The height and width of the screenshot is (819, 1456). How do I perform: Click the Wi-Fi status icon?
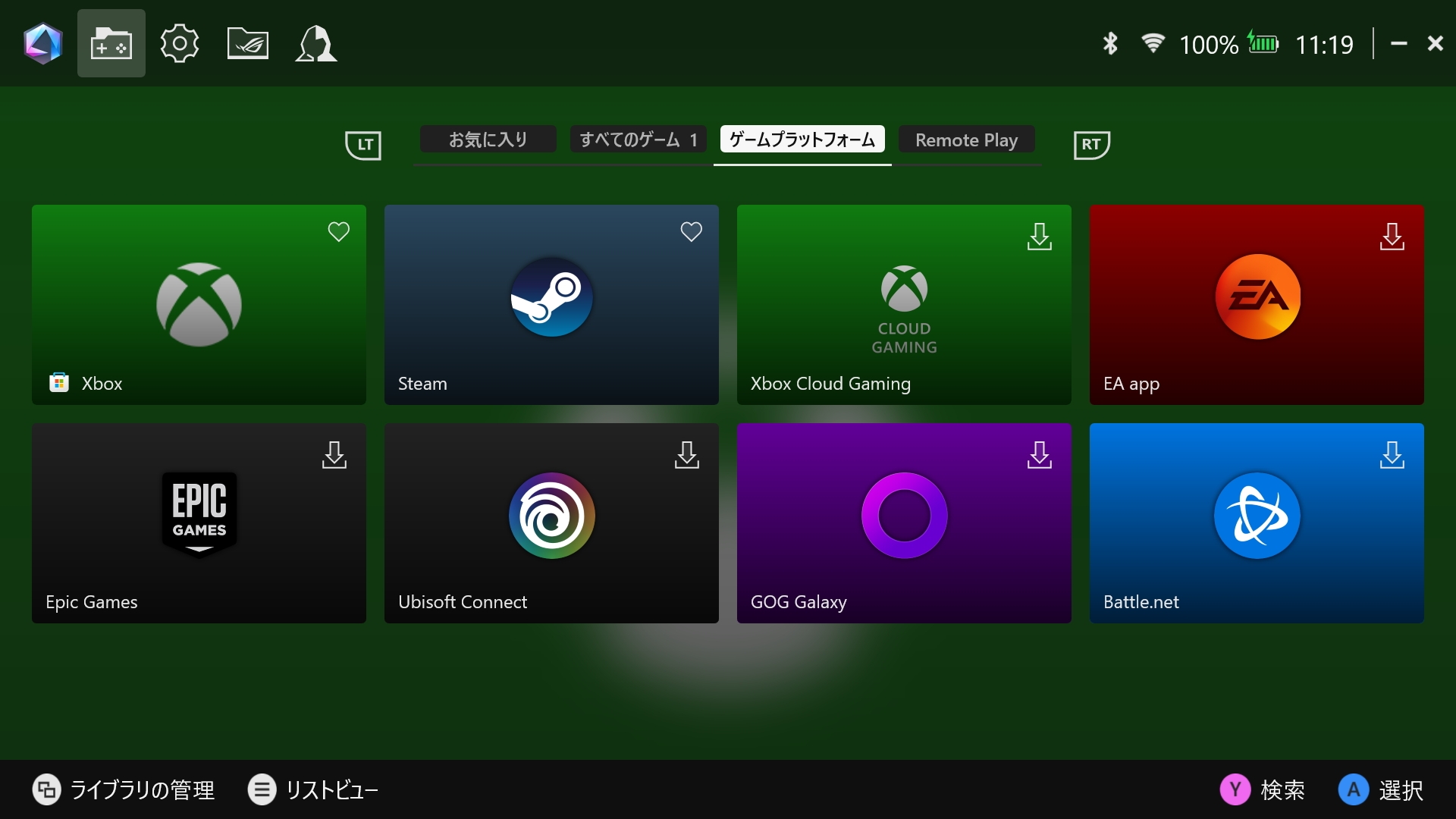pyautogui.click(x=1153, y=44)
